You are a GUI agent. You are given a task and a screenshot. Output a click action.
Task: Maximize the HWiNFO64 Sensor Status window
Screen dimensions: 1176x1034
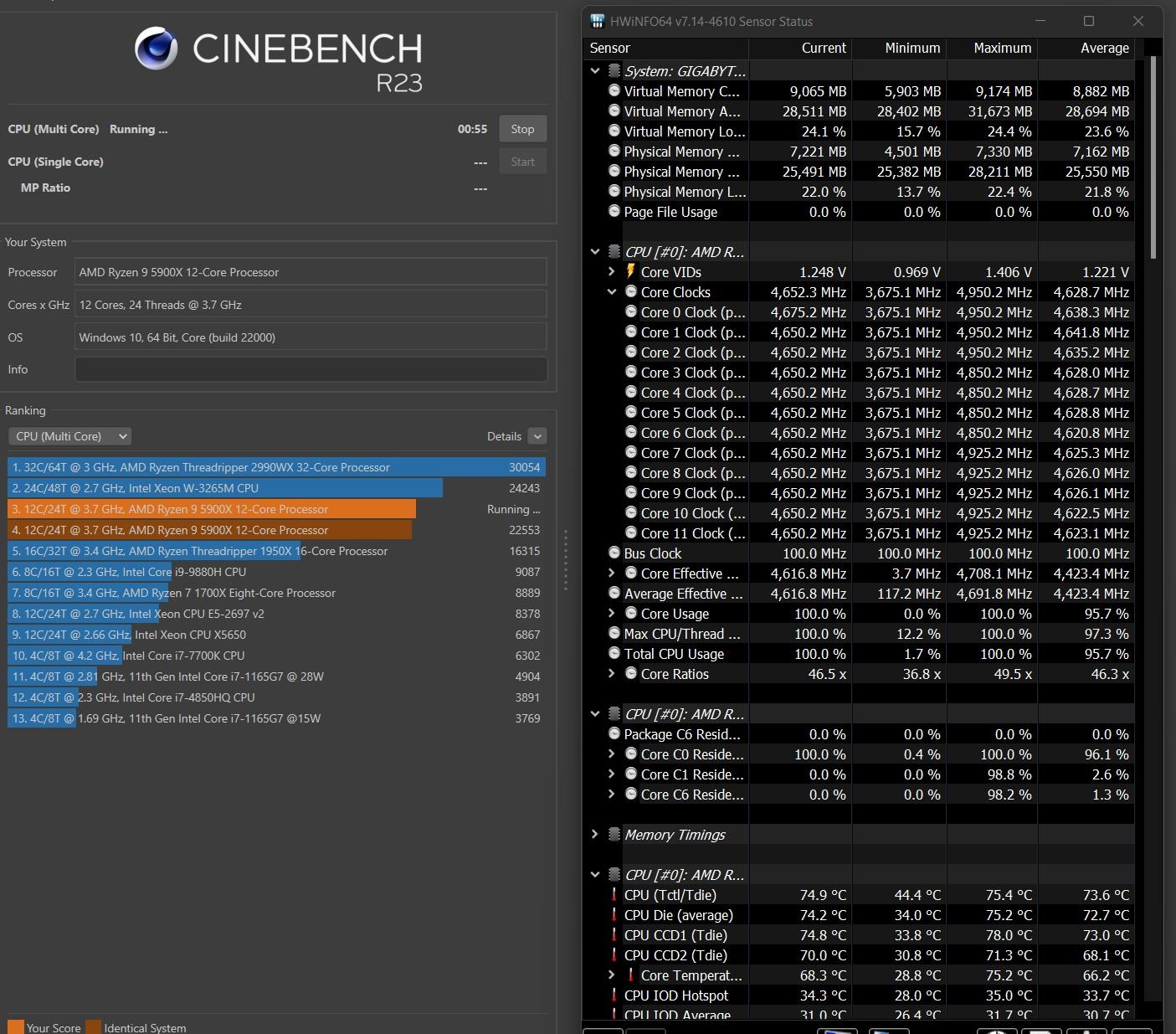(x=1088, y=21)
